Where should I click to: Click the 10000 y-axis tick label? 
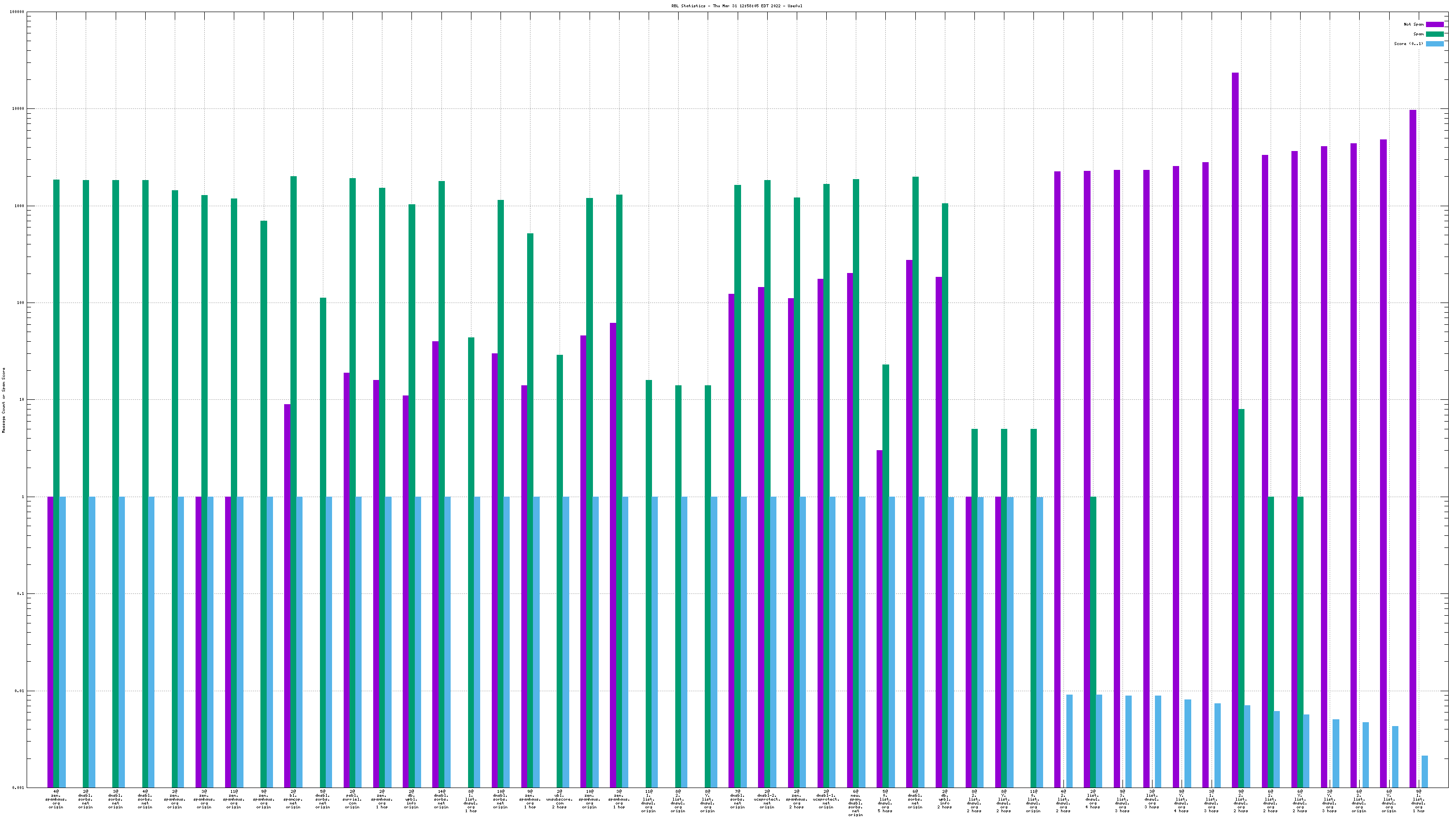tap(18, 108)
